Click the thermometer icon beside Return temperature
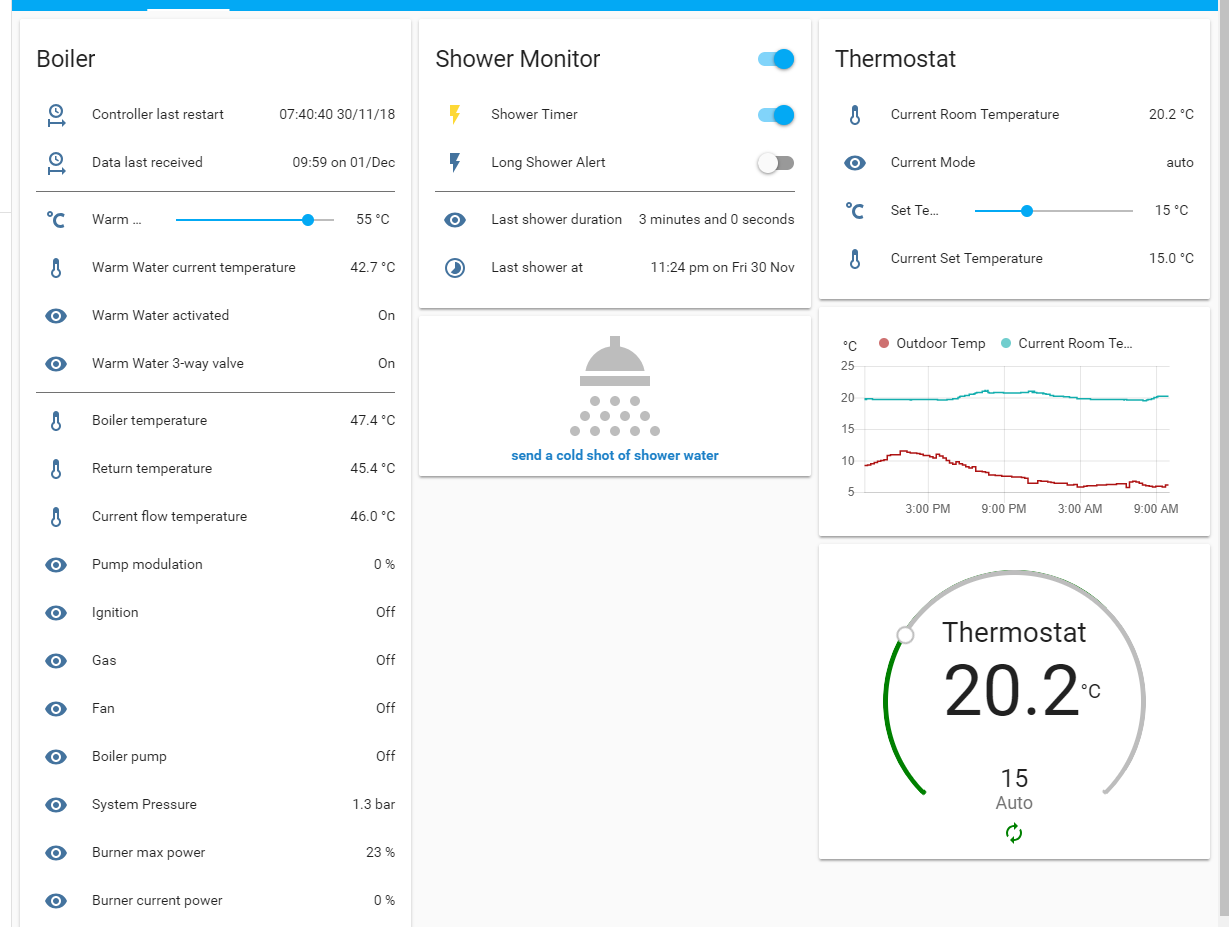 point(56,468)
